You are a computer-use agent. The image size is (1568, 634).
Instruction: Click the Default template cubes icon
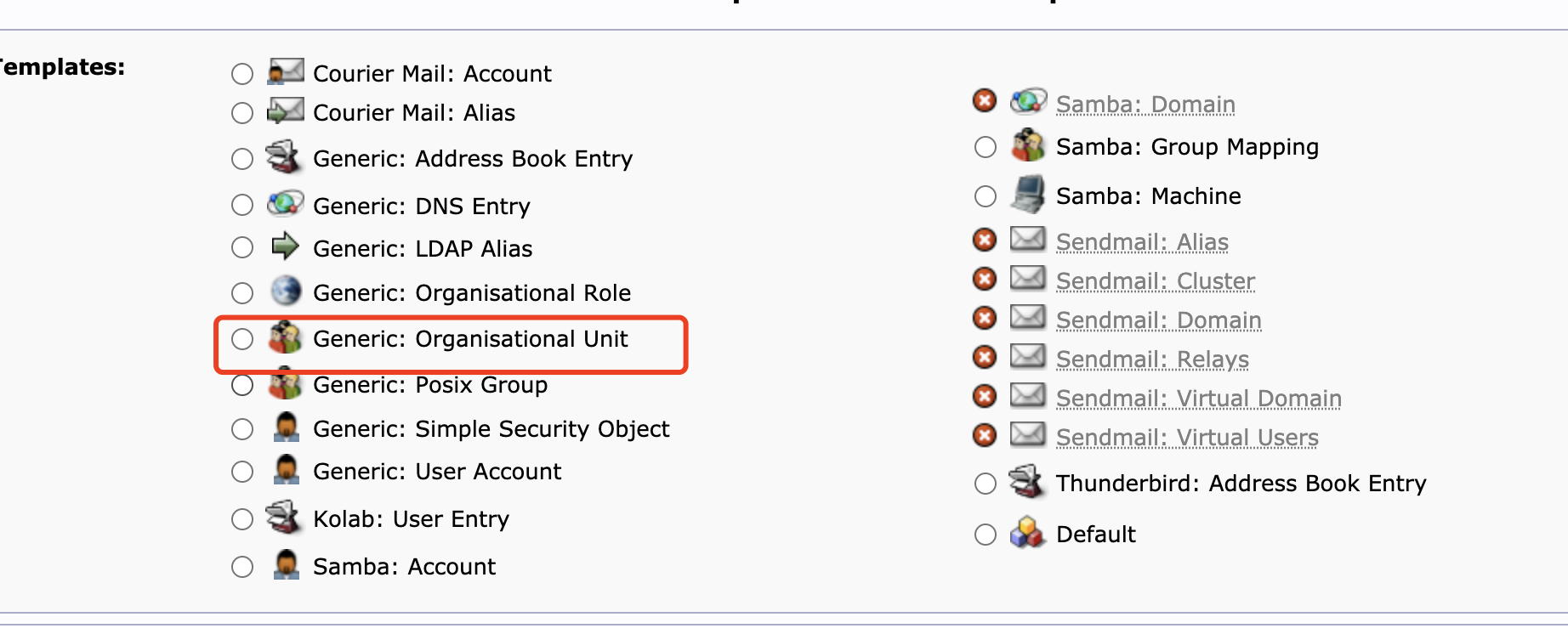click(x=1027, y=532)
